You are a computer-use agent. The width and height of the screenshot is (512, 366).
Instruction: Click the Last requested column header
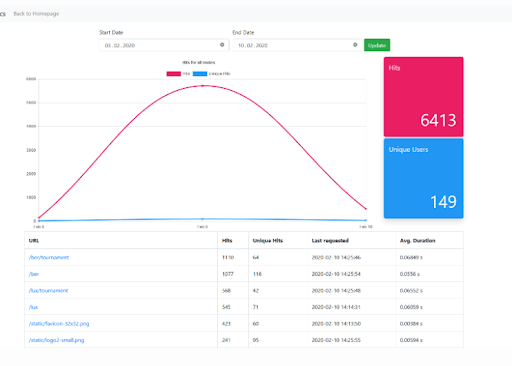(330, 241)
